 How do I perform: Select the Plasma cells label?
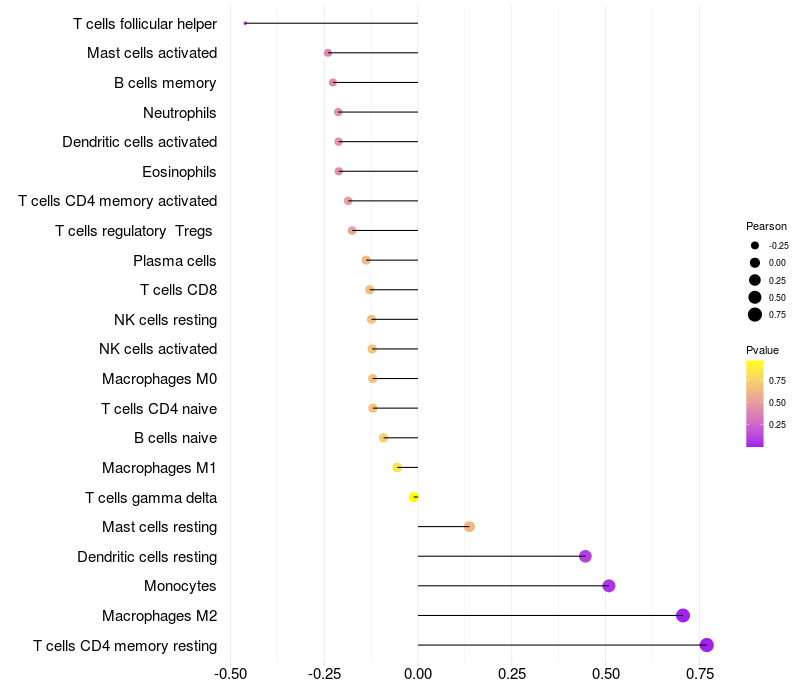pos(174,261)
